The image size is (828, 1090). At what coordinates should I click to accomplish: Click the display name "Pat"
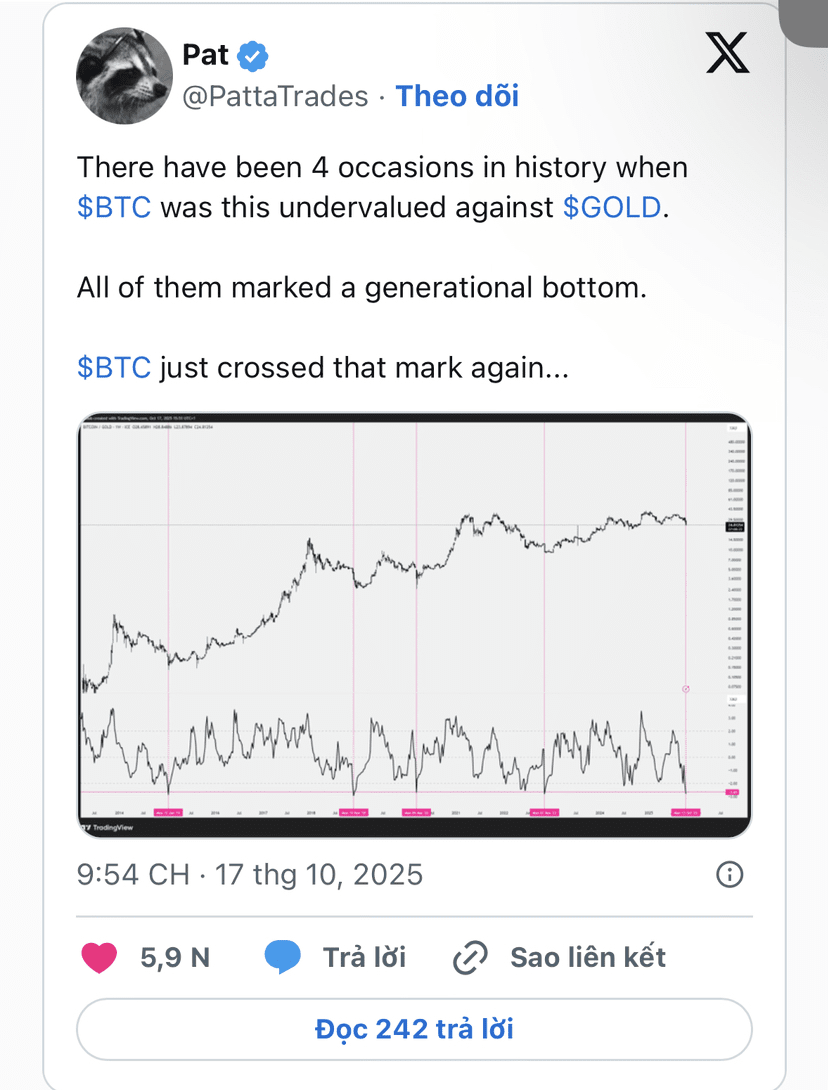[x=207, y=55]
